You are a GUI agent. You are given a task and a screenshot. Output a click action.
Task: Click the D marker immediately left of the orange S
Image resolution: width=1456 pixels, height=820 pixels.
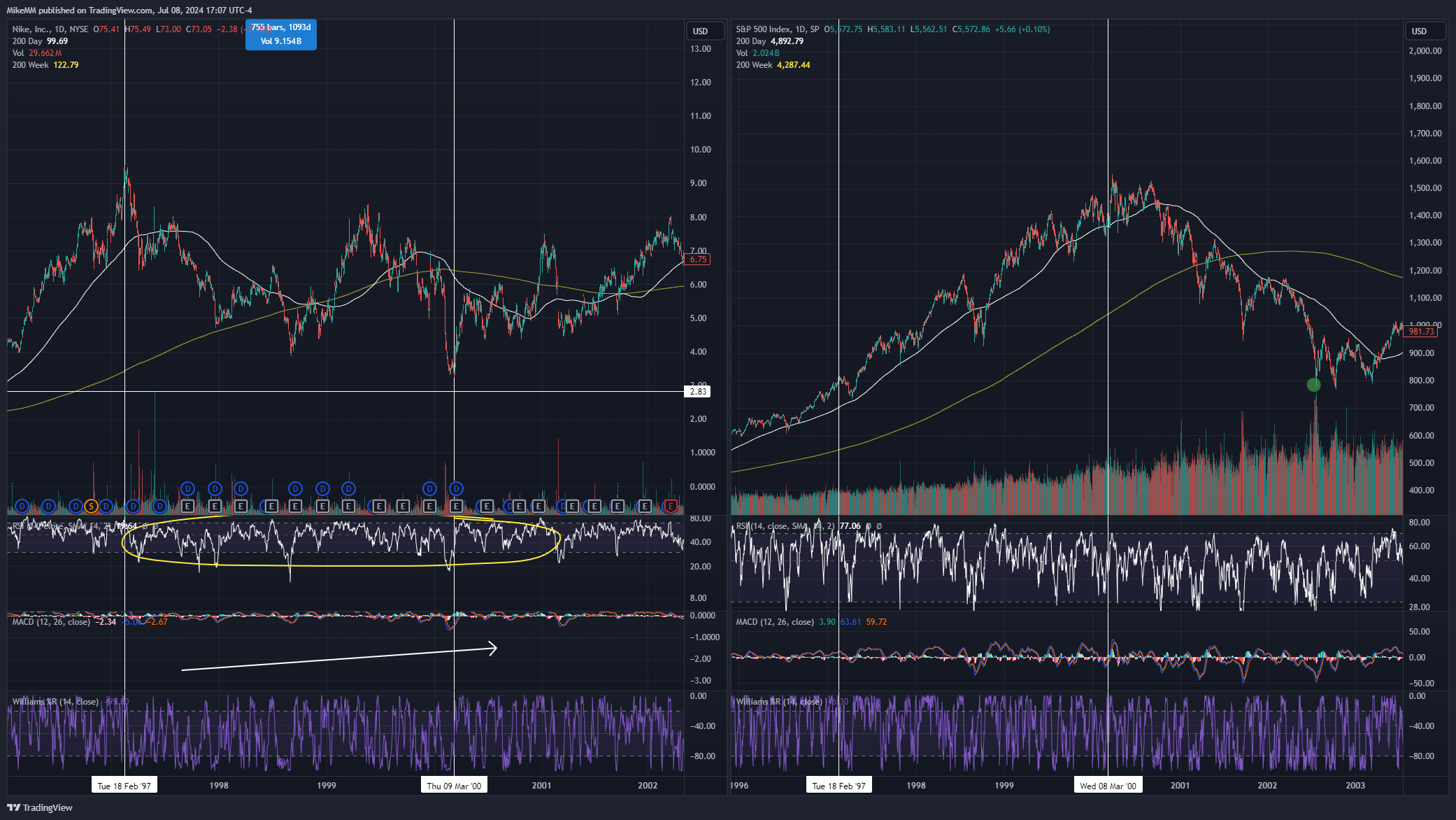pyautogui.click(x=76, y=506)
